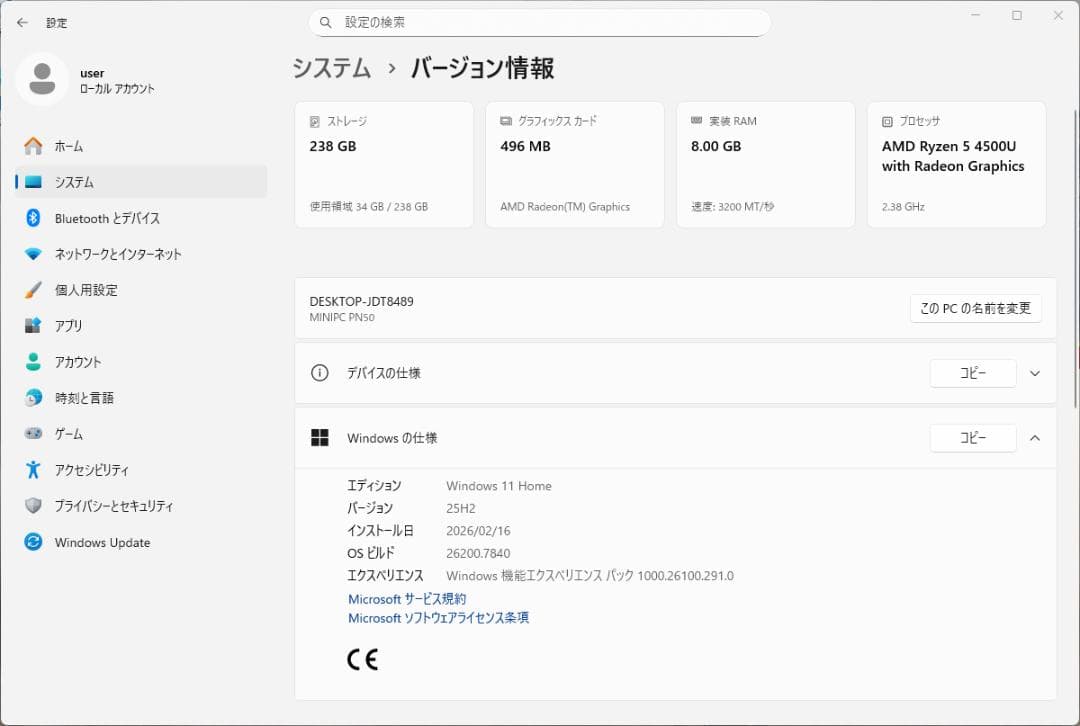Click the ゲーム controller icon
The height and width of the screenshot is (726, 1080).
pos(33,433)
